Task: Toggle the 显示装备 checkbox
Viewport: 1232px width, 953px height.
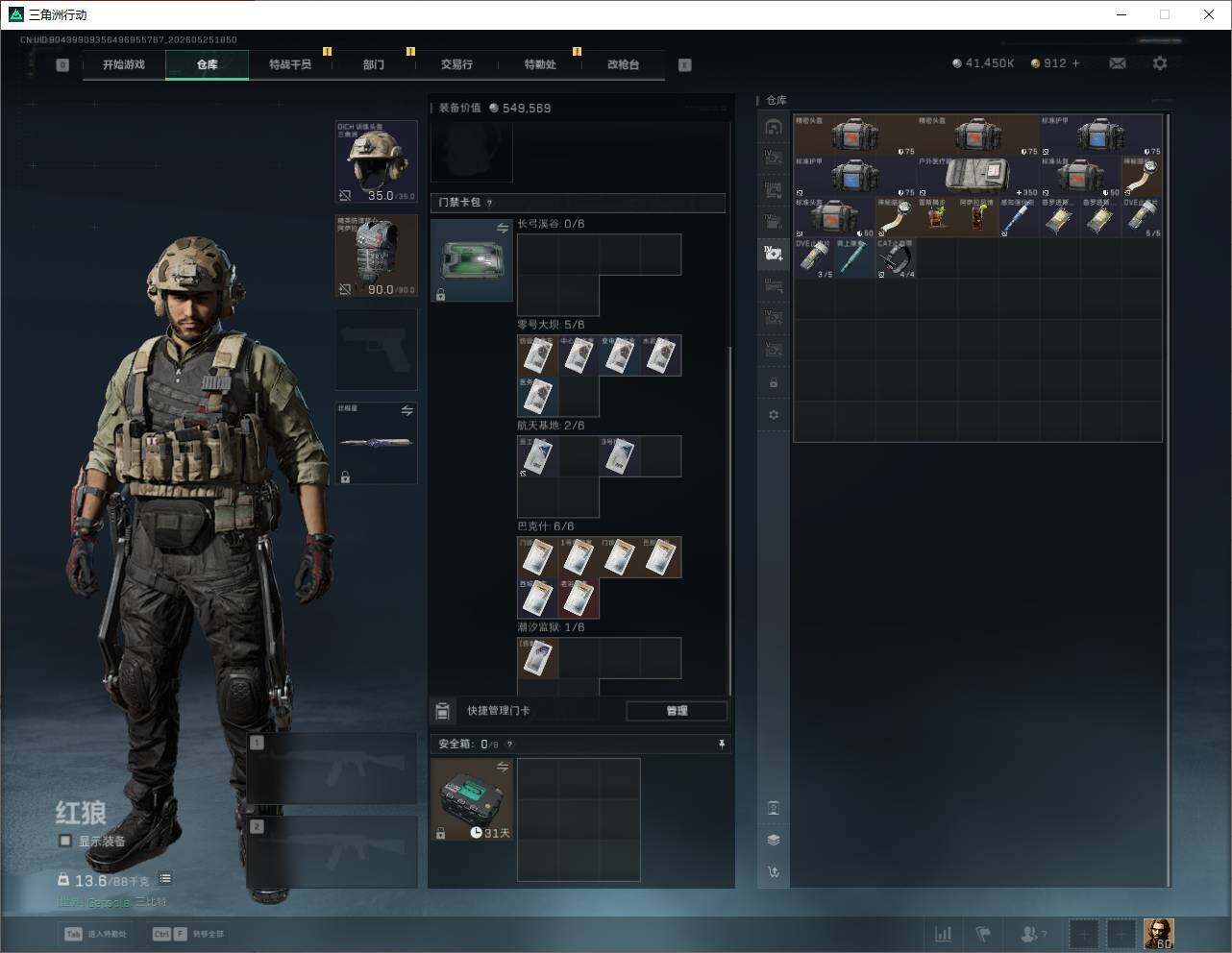Action: coord(65,841)
